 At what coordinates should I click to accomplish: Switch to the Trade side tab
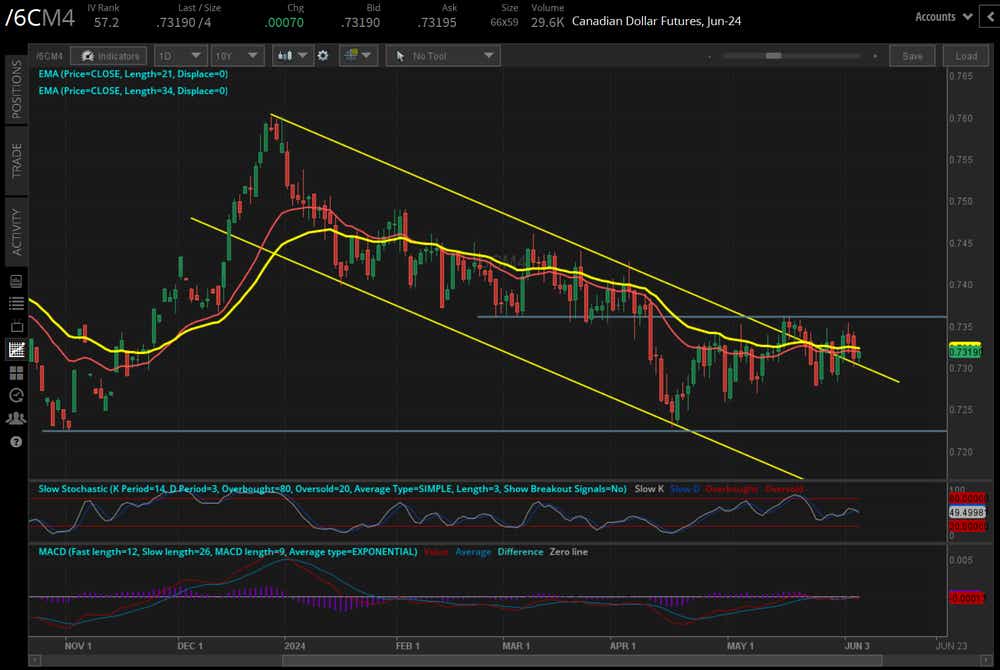pyautogui.click(x=16, y=159)
